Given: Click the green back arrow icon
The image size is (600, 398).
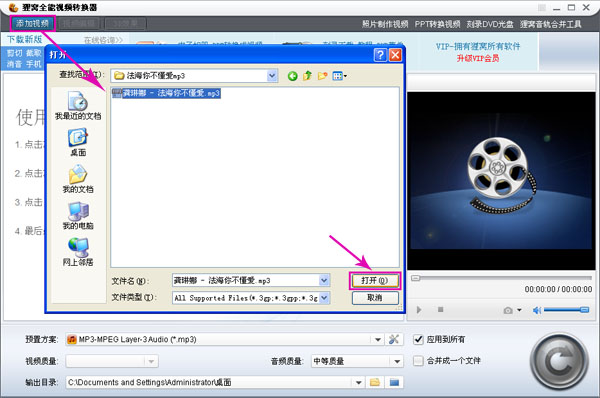Looking at the screenshot, I should tap(293, 76).
